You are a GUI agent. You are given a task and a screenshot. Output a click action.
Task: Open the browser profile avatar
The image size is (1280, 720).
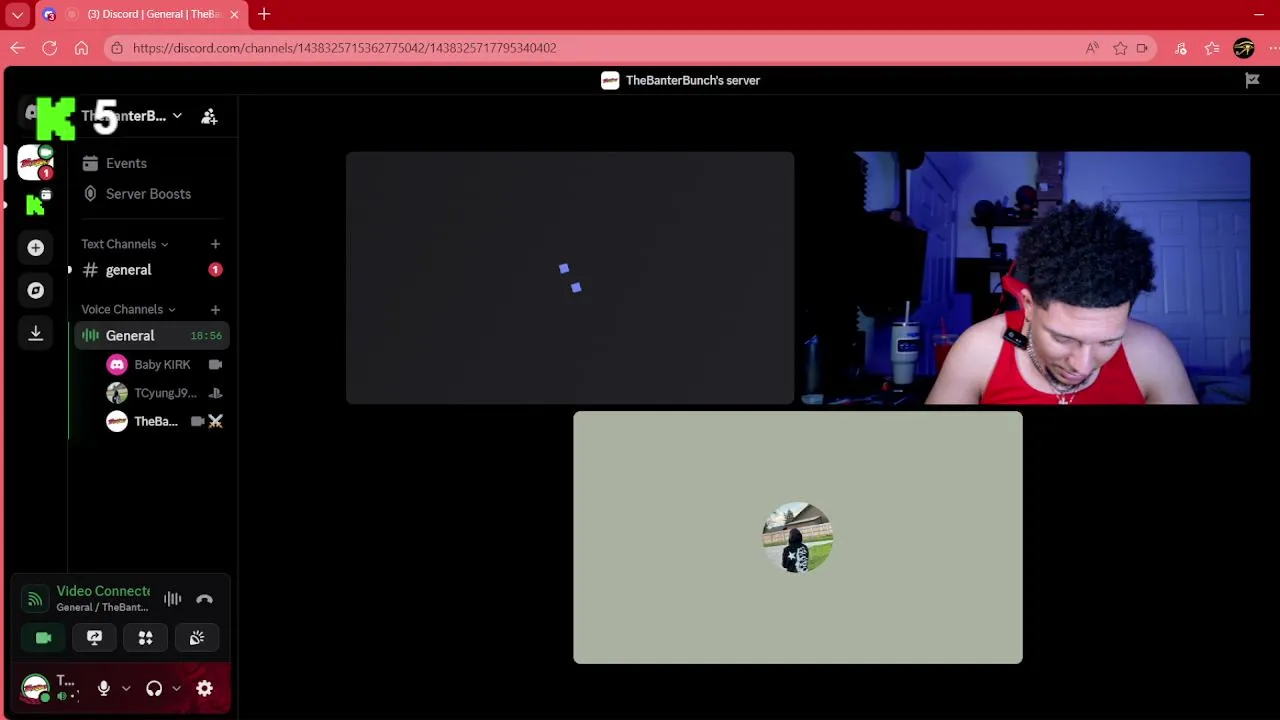tap(1244, 48)
